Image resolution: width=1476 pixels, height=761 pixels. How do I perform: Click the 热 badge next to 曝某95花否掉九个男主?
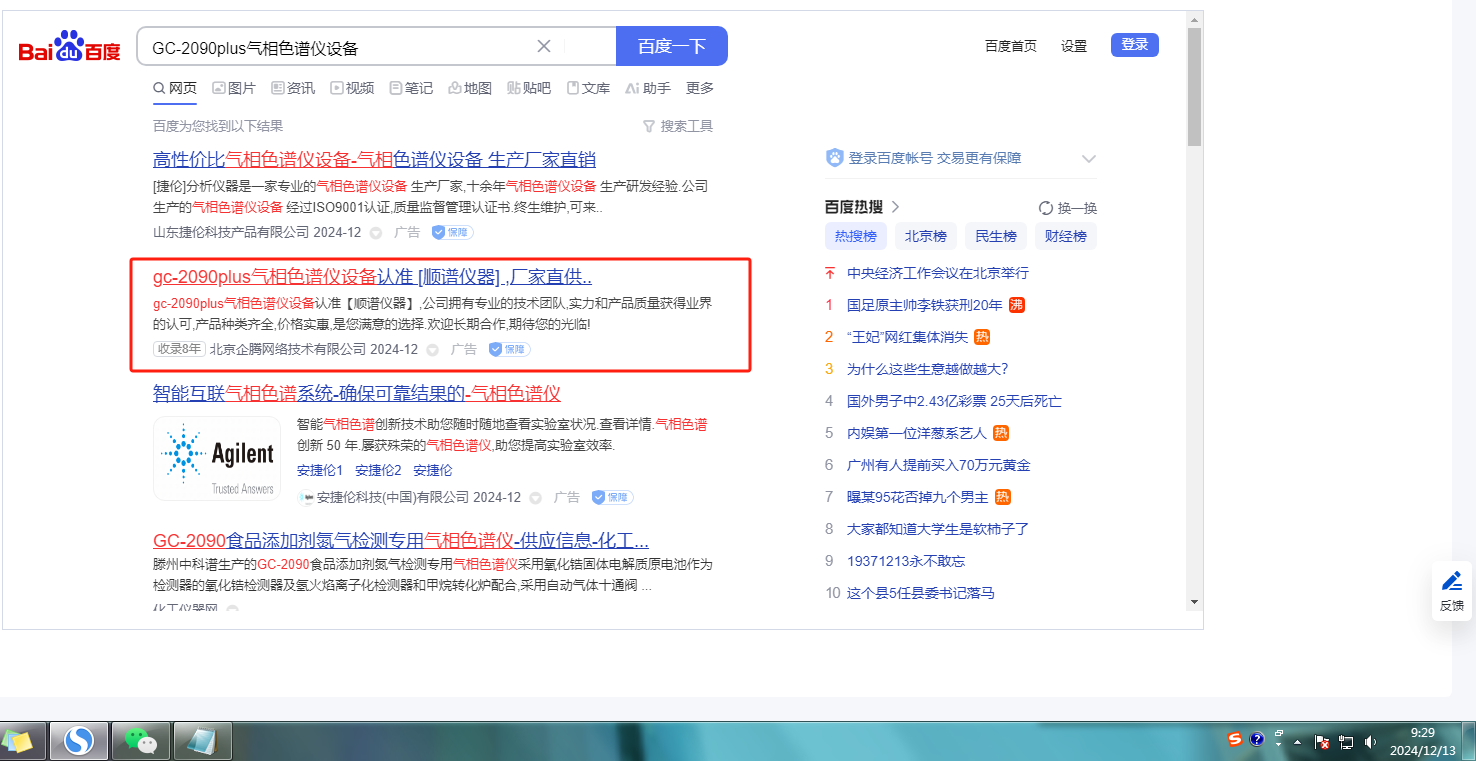(1003, 497)
